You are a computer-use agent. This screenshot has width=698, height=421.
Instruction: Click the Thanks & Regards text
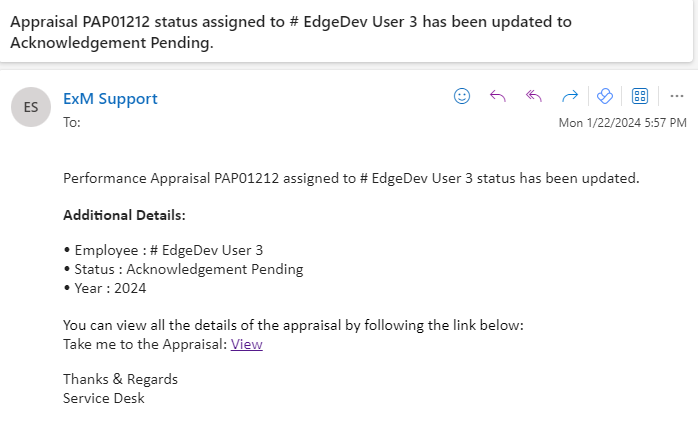point(120,379)
